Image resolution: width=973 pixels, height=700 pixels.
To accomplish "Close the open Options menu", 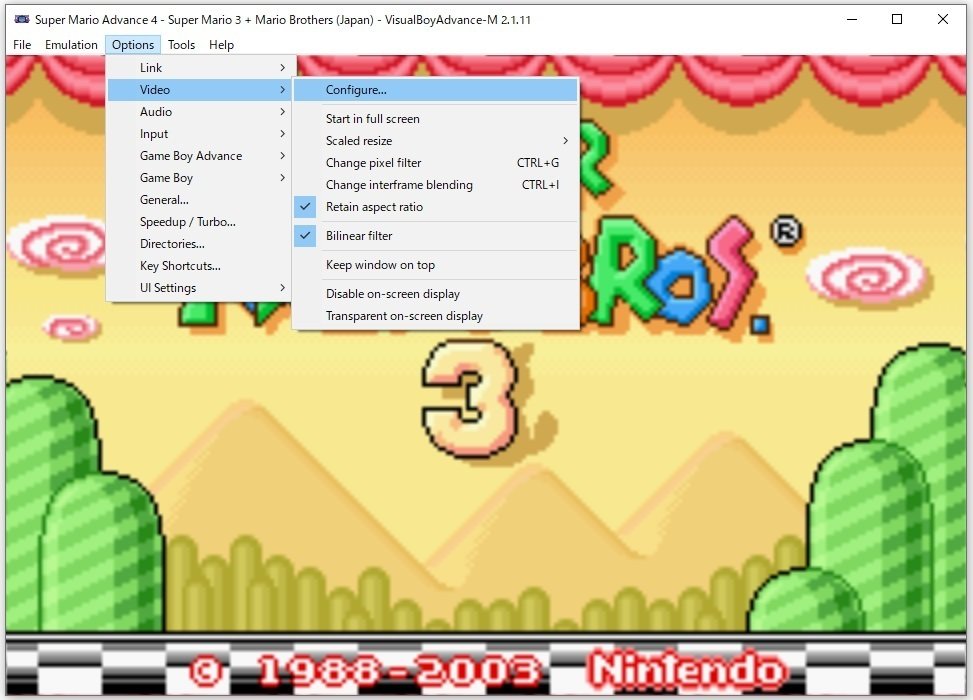I will 133,45.
